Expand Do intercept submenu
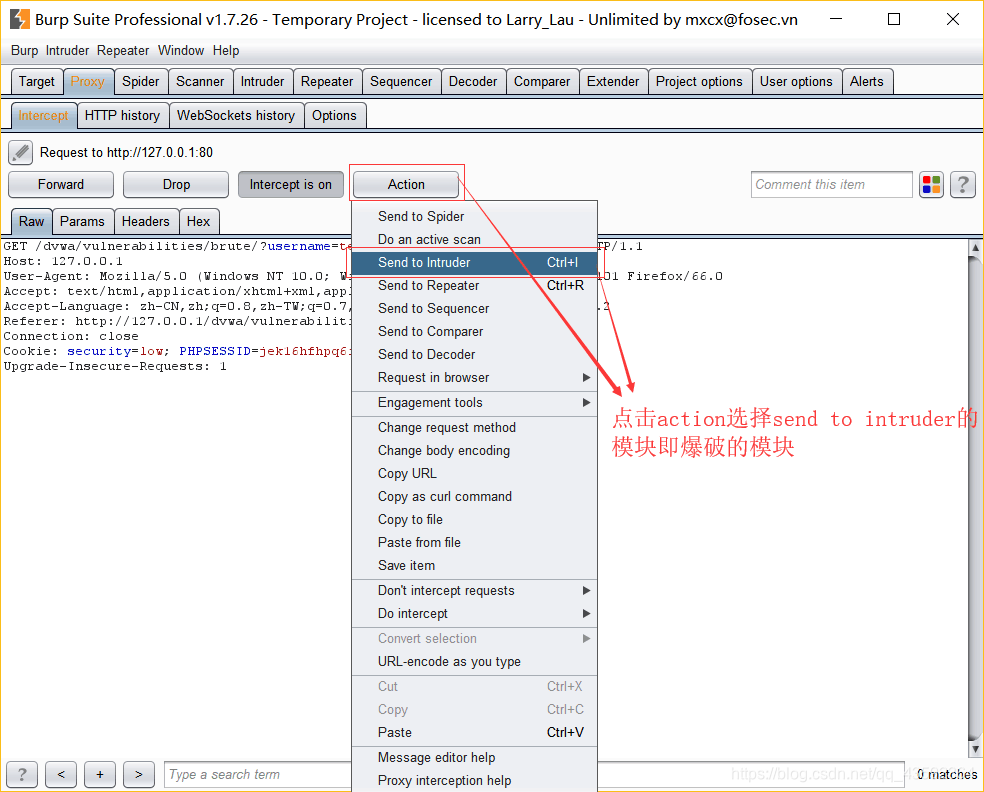The height and width of the screenshot is (792, 984). (x=474, y=613)
